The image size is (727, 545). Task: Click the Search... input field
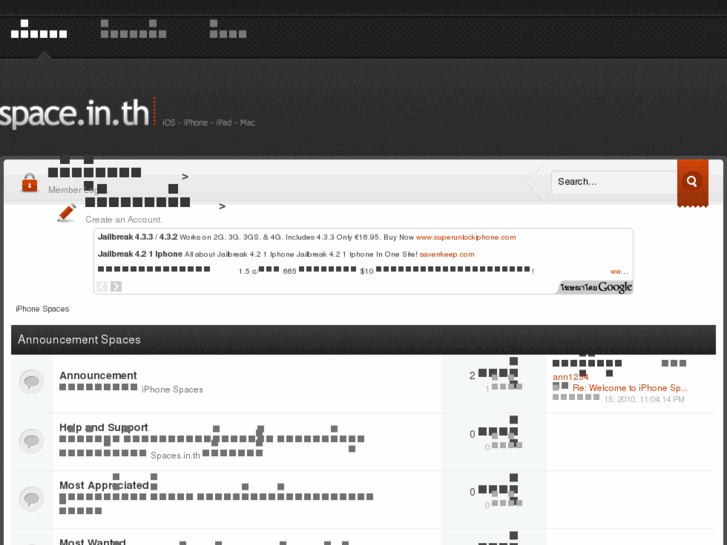614,182
